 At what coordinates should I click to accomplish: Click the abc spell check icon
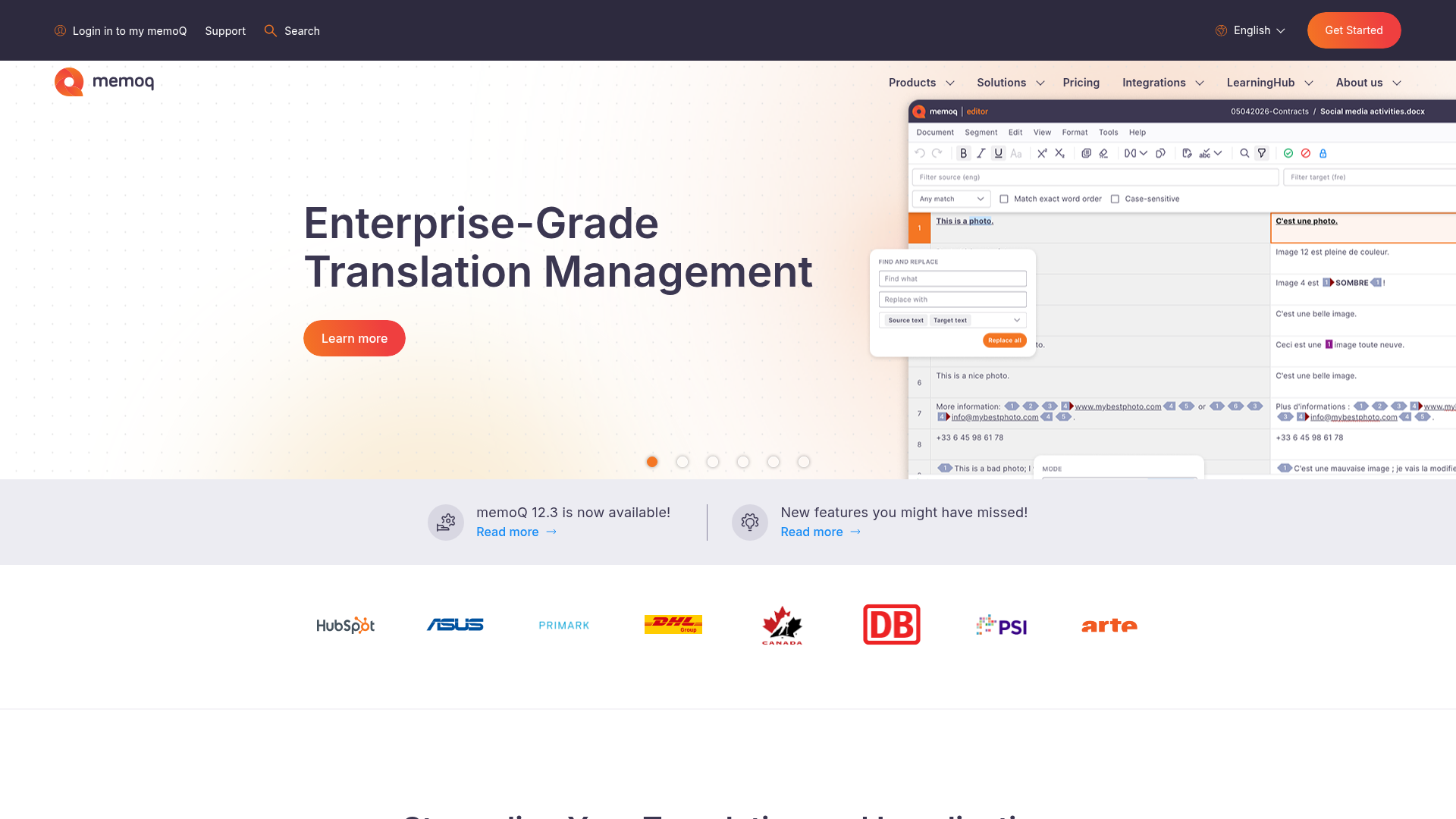(1205, 153)
